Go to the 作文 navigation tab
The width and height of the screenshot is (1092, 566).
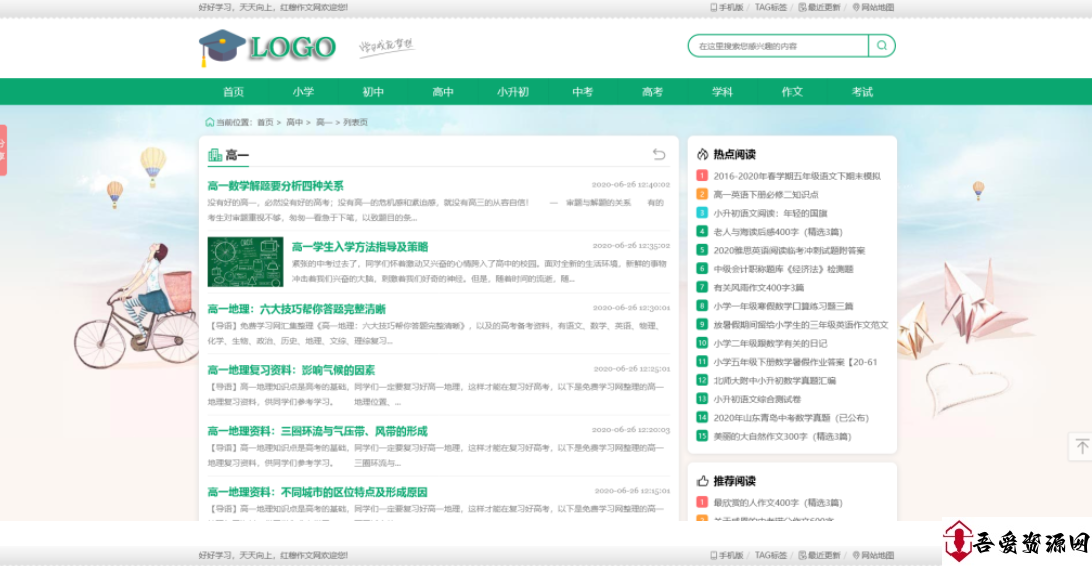pyautogui.click(x=792, y=92)
